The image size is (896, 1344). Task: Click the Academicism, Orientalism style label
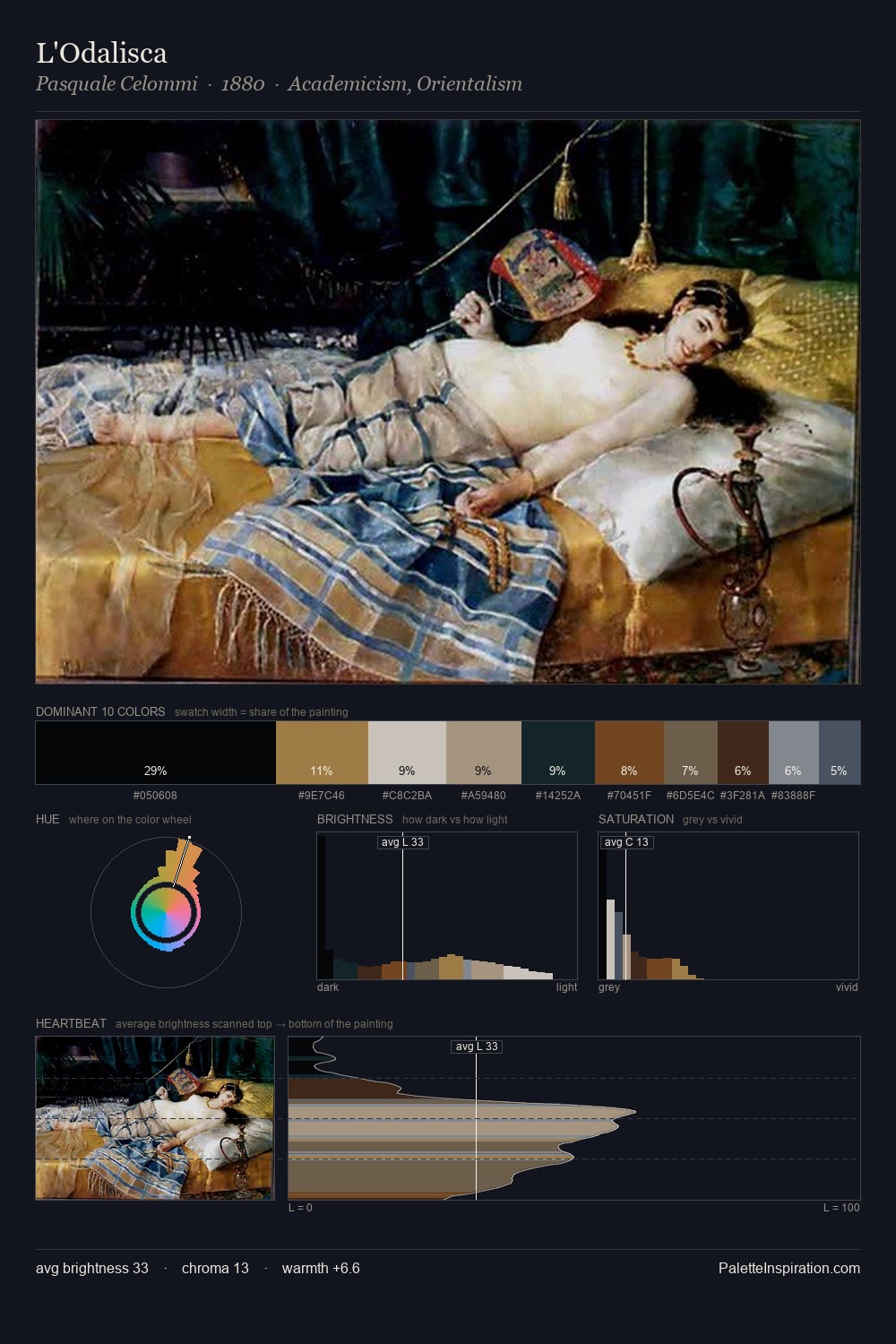[x=405, y=84]
